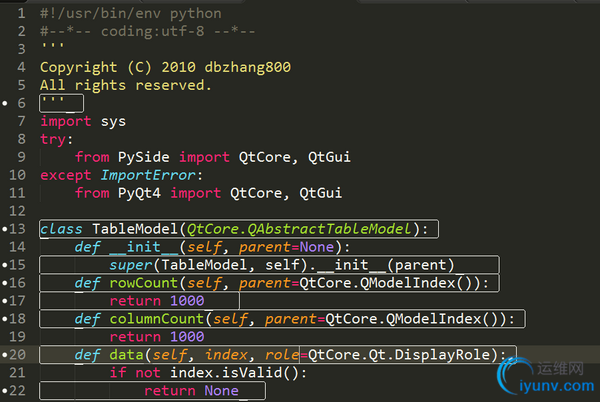Click 'index.isValid()' on line 21
This screenshot has width=600, height=402.
(234, 373)
